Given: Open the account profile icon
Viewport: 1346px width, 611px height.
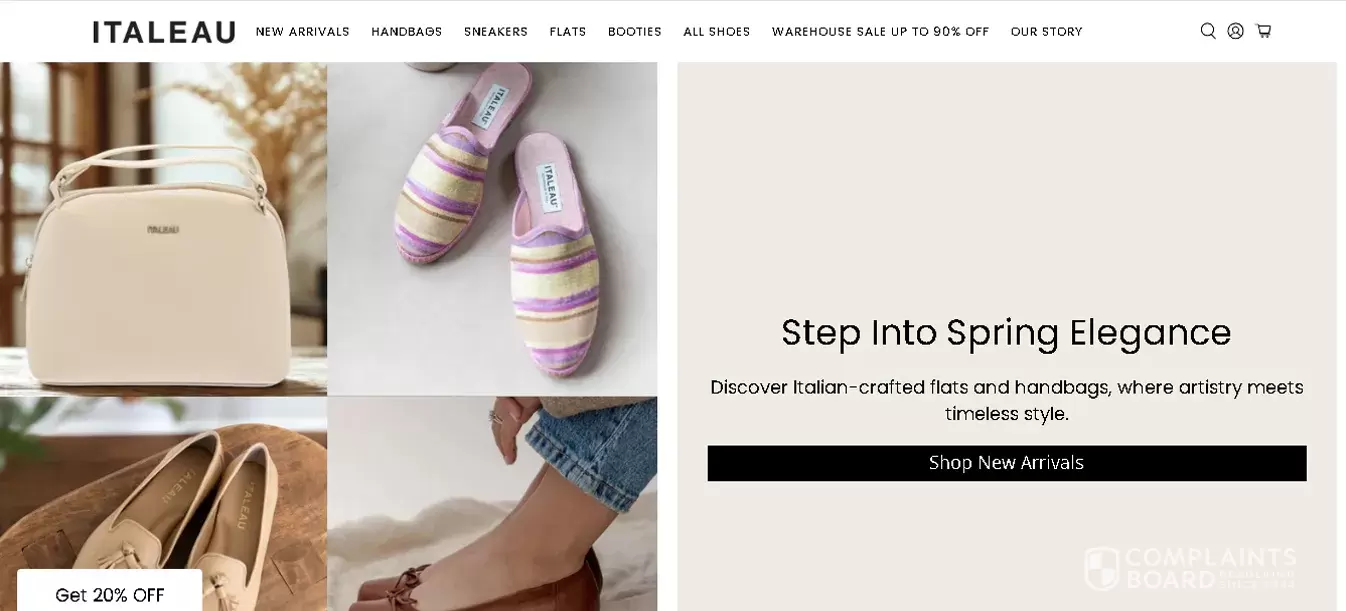Looking at the screenshot, I should [1235, 31].
